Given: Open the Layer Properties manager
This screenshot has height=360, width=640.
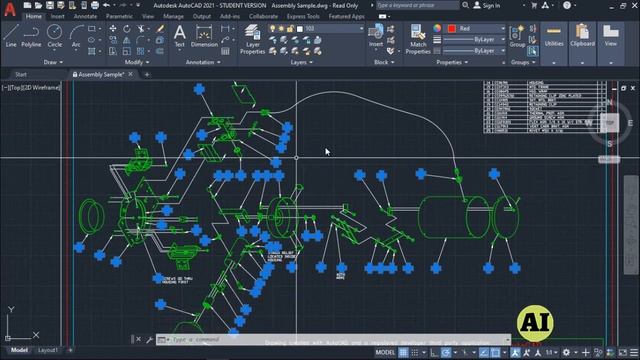Looking at the screenshot, I should coord(252,39).
